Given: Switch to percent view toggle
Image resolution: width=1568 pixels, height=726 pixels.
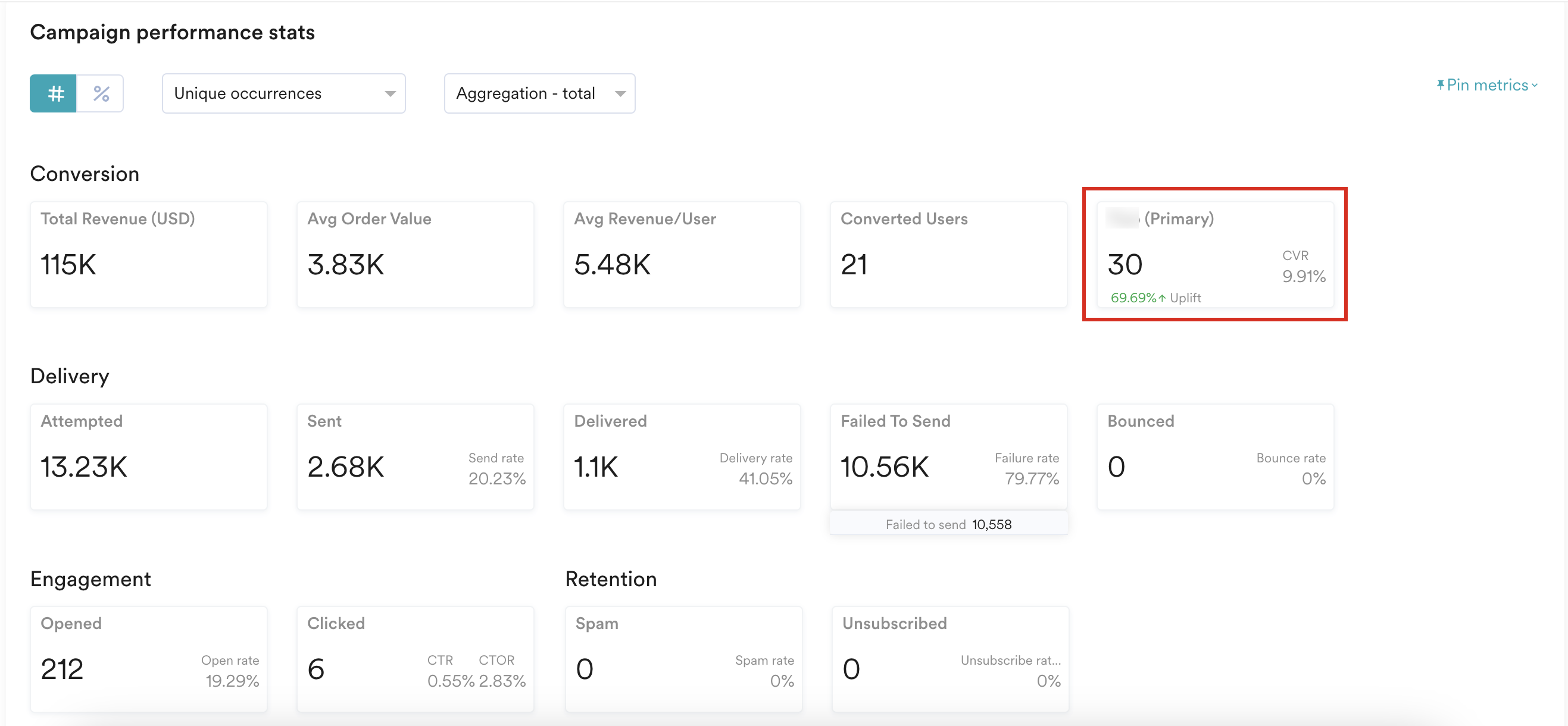Looking at the screenshot, I should (x=101, y=93).
